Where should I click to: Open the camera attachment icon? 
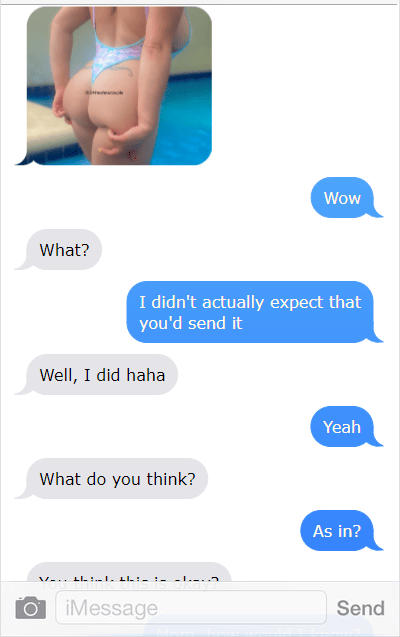pyautogui.click(x=30, y=608)
